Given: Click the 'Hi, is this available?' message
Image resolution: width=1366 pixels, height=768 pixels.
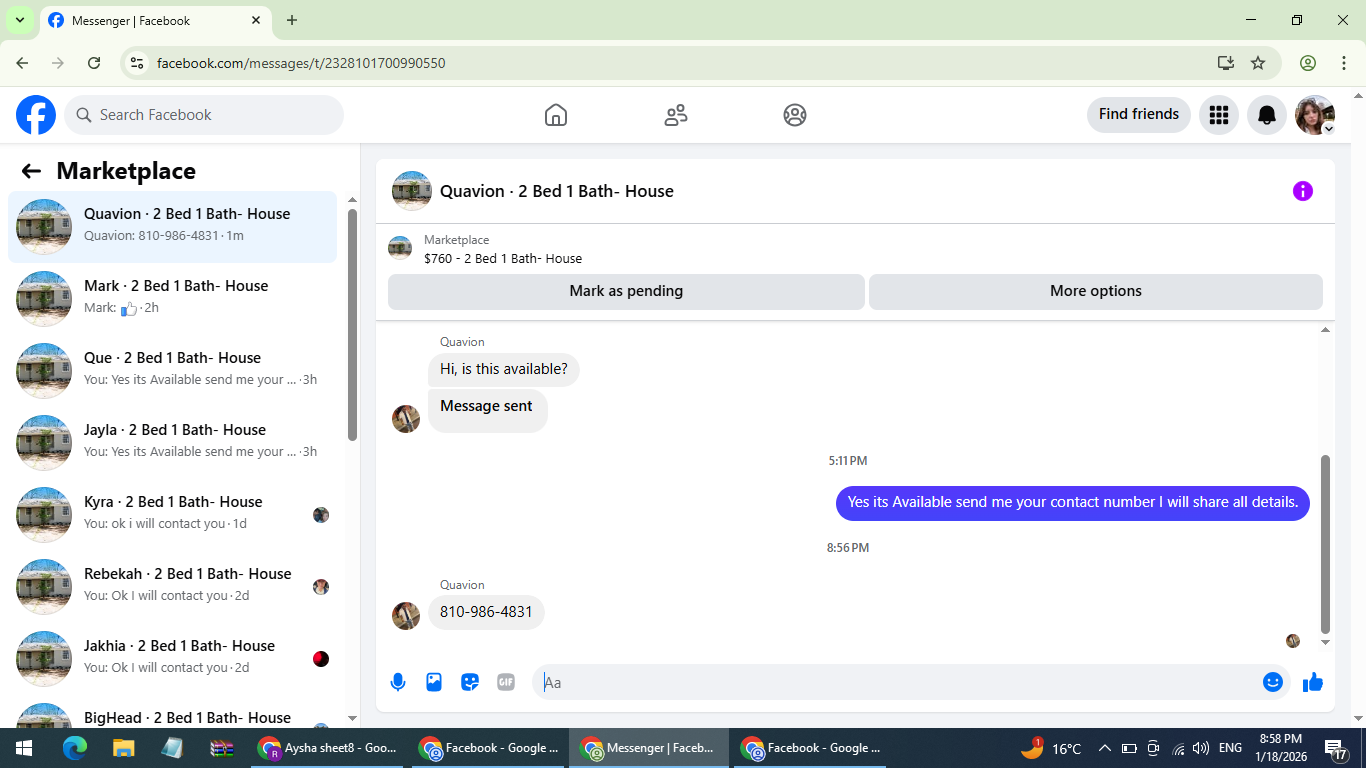Looking at the screenshot, I should tap(504, 369).
